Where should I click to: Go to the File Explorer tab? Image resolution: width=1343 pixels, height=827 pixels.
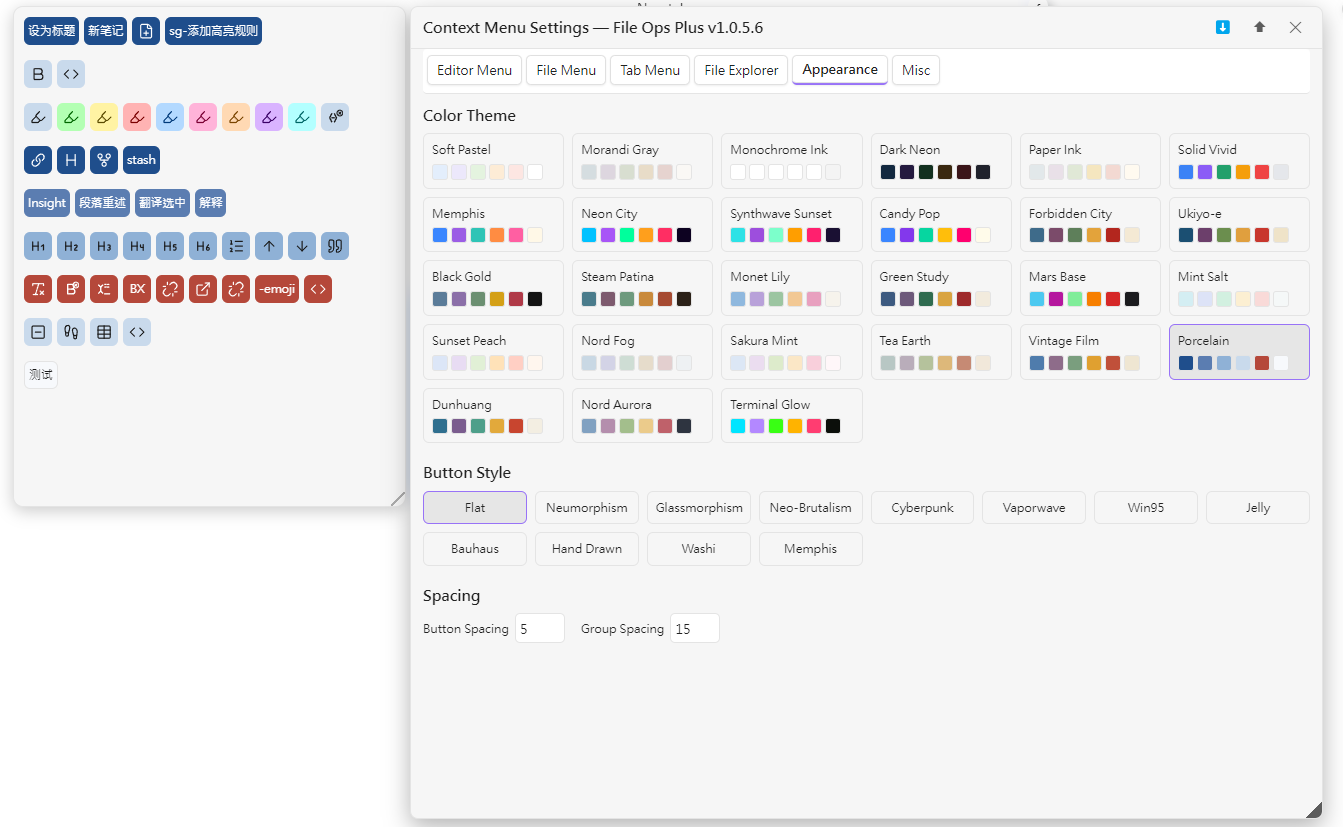[x=741, y=70]
